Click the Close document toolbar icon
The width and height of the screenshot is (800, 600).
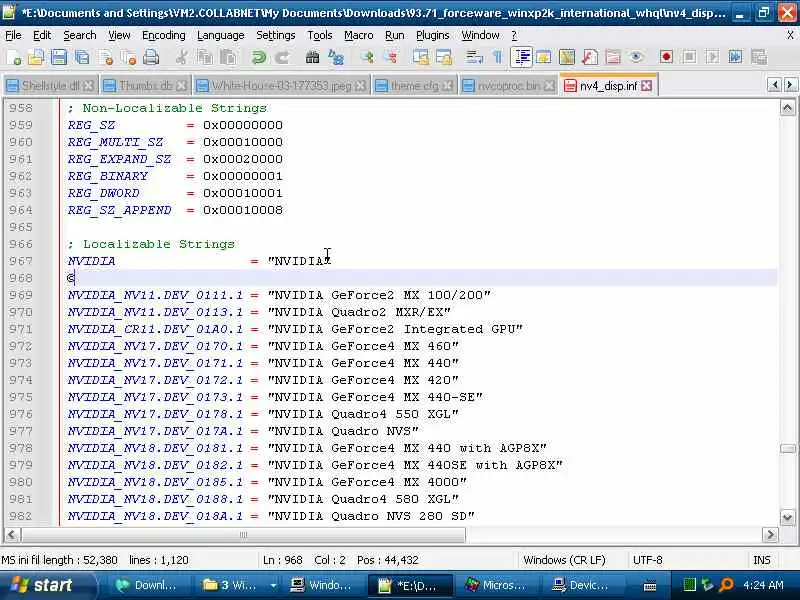click(x=106, y=57)
